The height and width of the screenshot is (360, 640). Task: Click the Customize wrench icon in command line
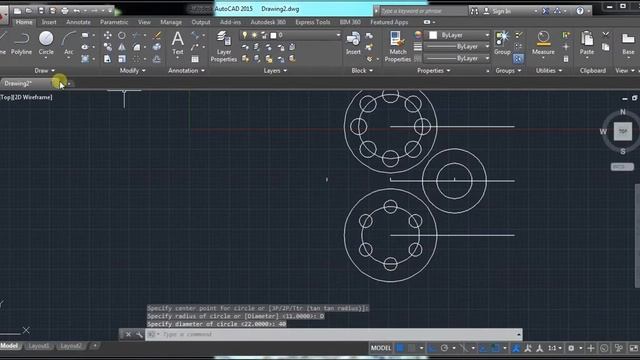point(139,334)
